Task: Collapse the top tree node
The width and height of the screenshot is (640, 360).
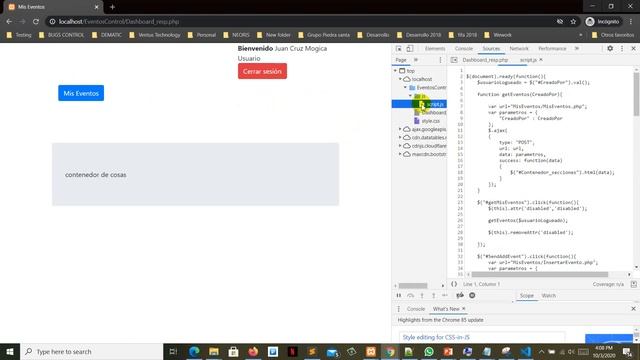Action: [x=396, y=71]
